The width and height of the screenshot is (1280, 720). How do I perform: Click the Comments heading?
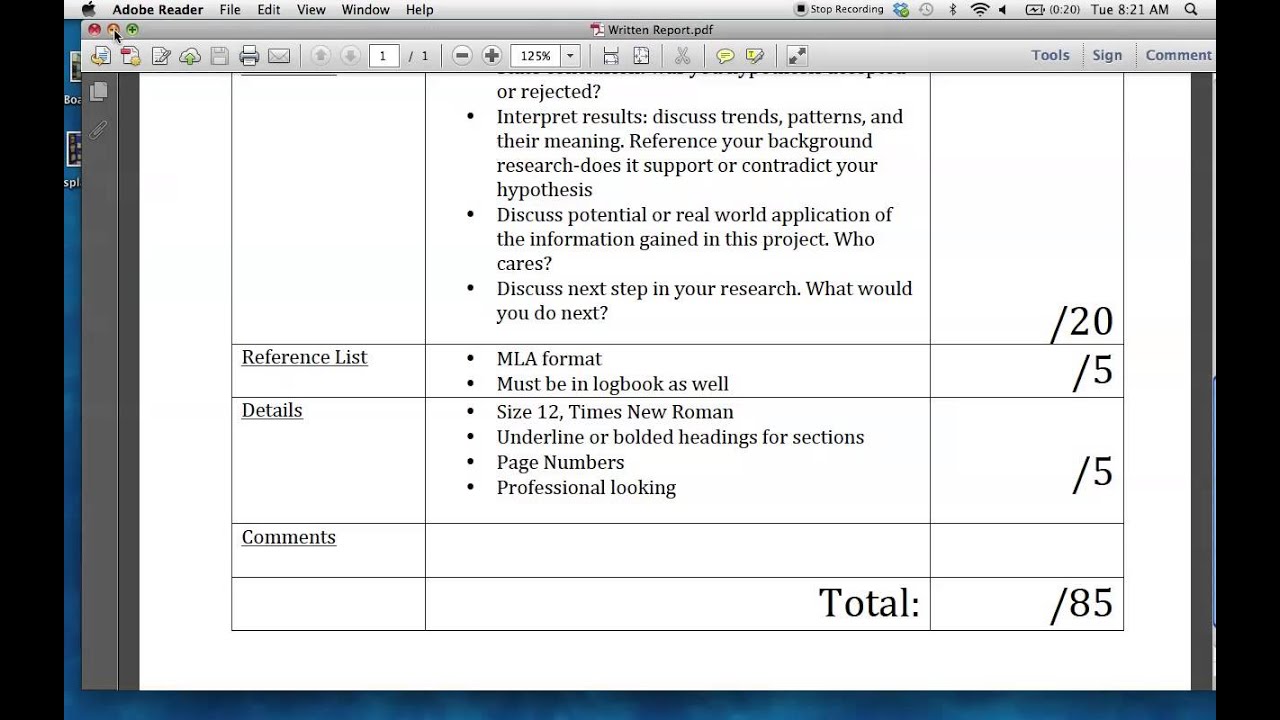[x=288, y=537]
